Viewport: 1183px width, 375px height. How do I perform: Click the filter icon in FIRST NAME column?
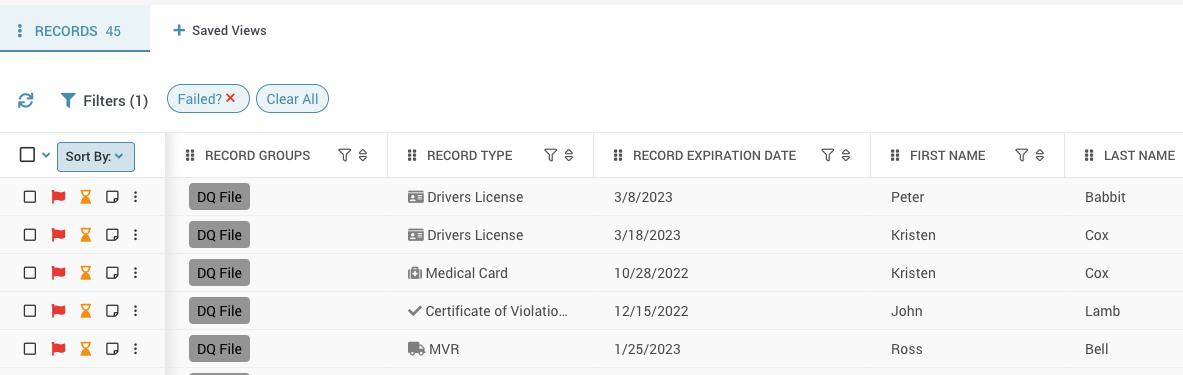(x=1022, y=155)
